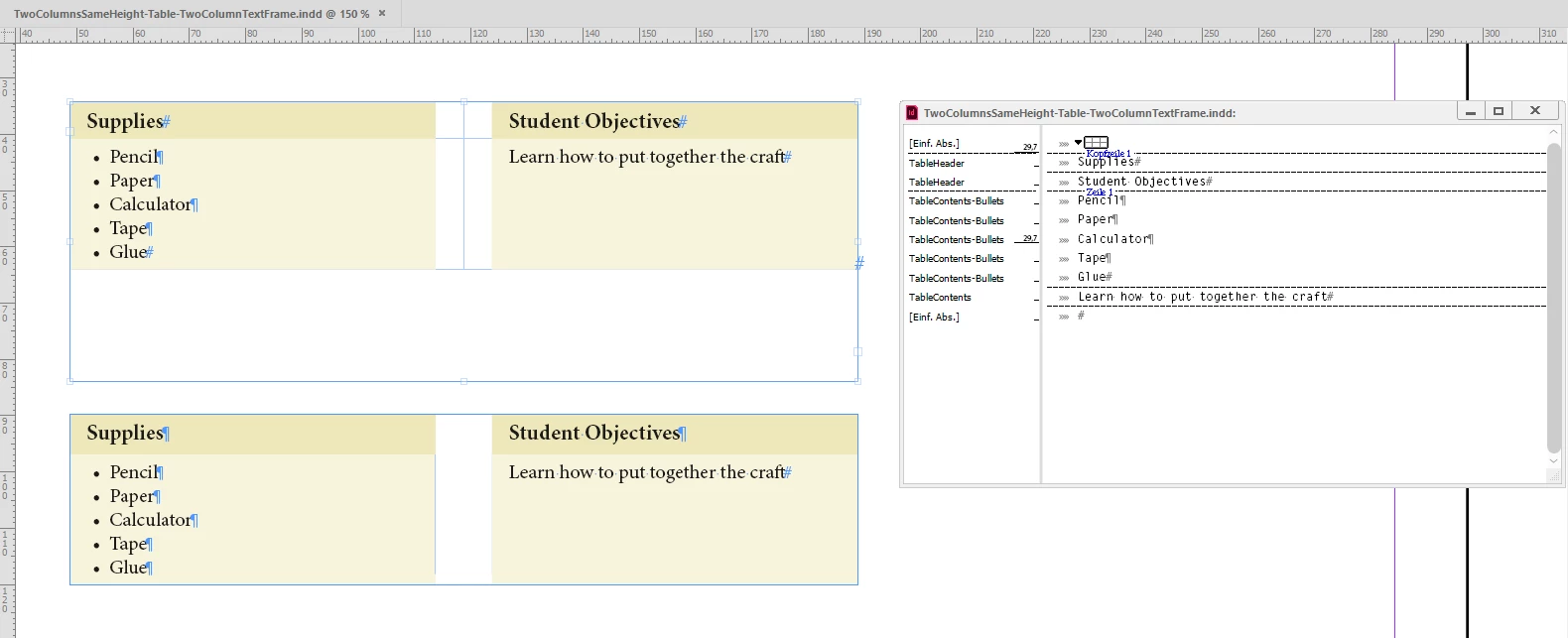Click the TableContents-Bullets label beside Pencil

tap(957, 201)
